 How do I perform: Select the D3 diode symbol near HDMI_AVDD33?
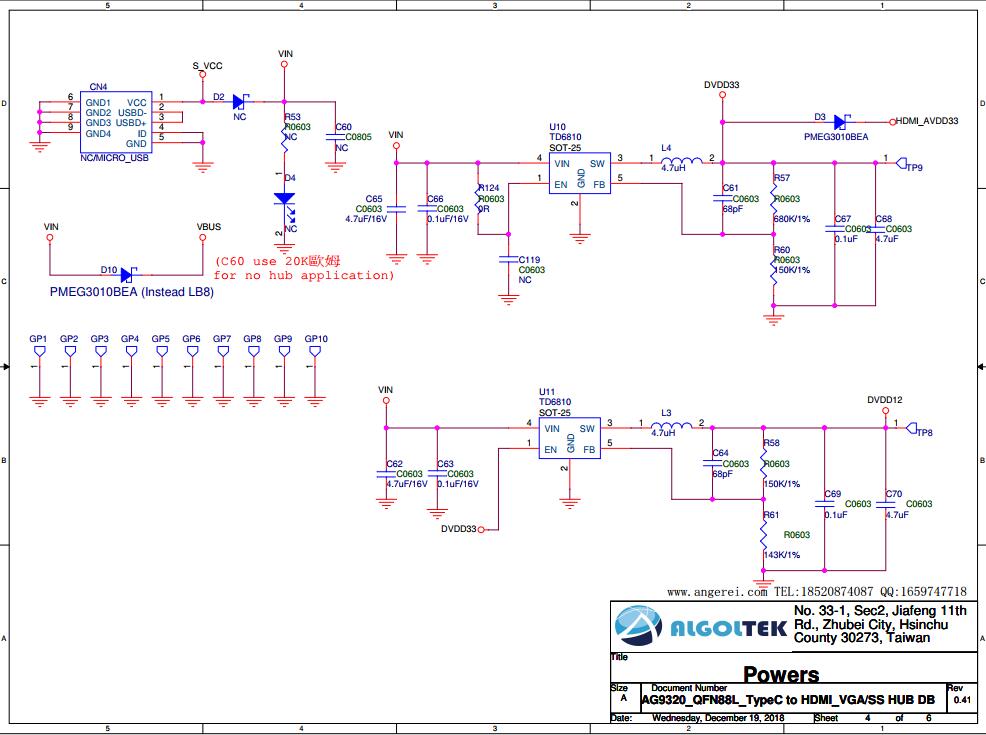(841, 122)
